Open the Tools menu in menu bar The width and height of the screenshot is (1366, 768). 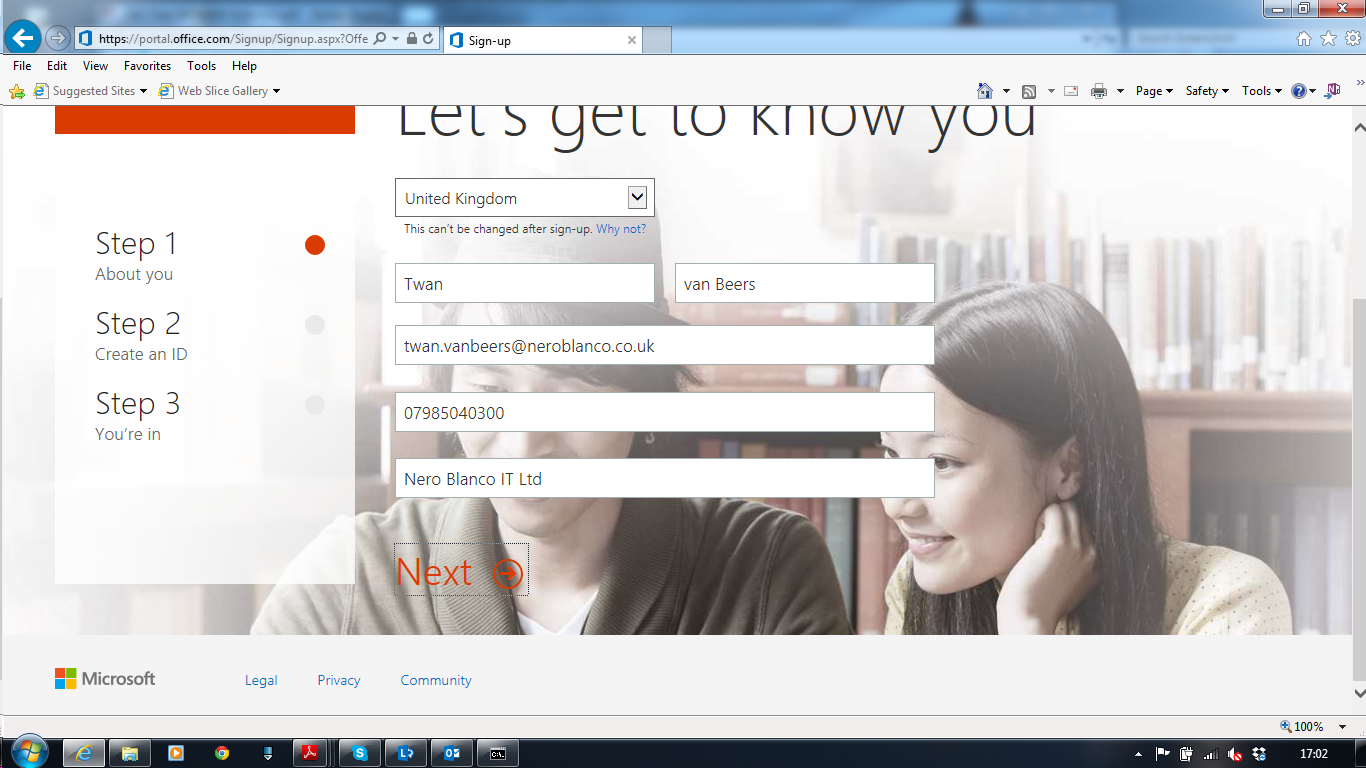201,66
